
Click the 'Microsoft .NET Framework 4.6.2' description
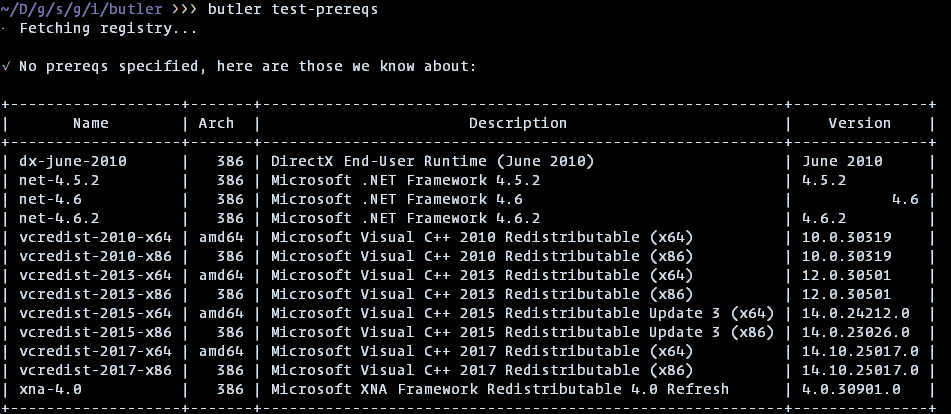coord(406,218)
